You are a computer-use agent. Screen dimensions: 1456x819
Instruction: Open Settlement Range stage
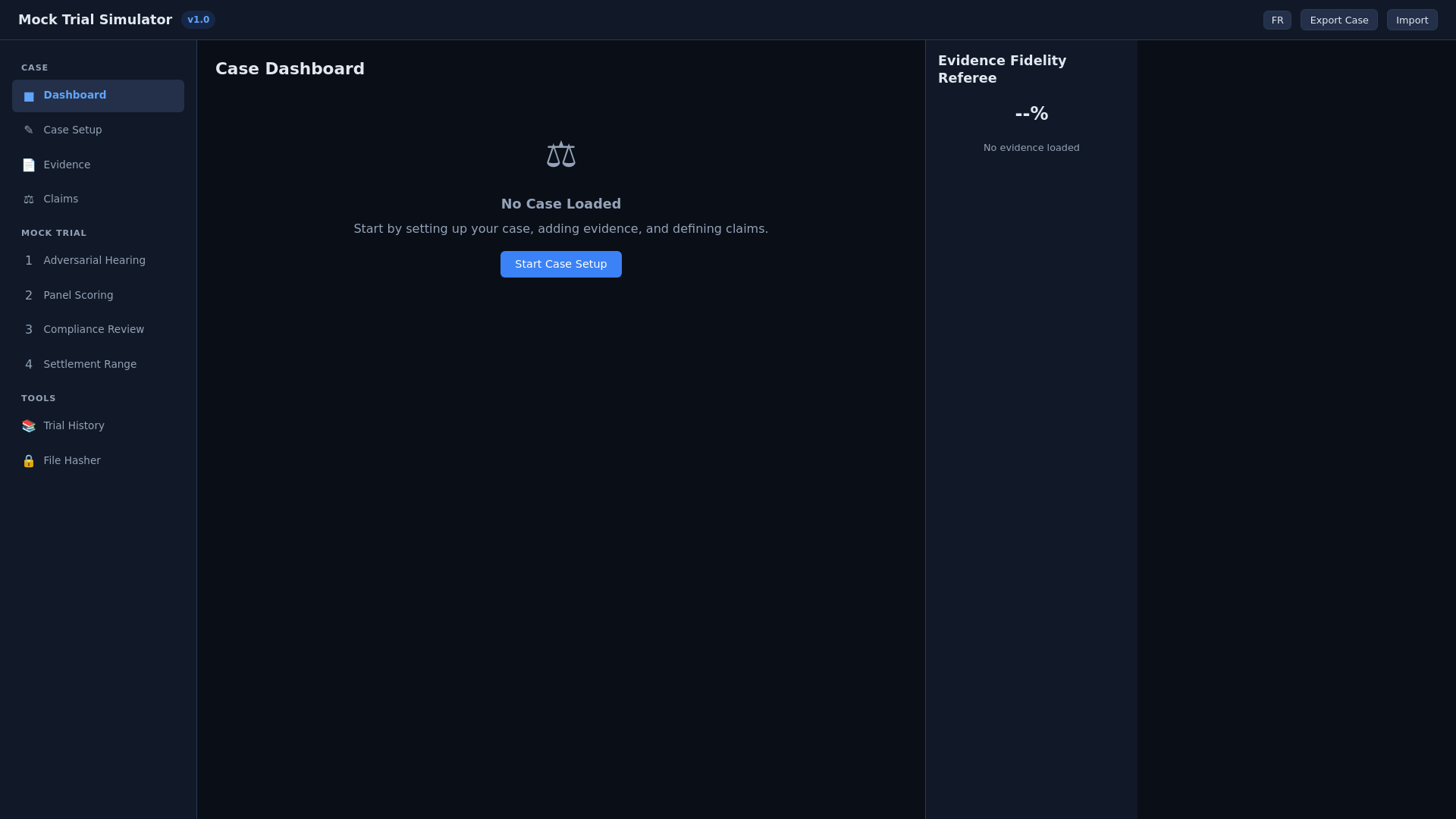coord(98,365)
